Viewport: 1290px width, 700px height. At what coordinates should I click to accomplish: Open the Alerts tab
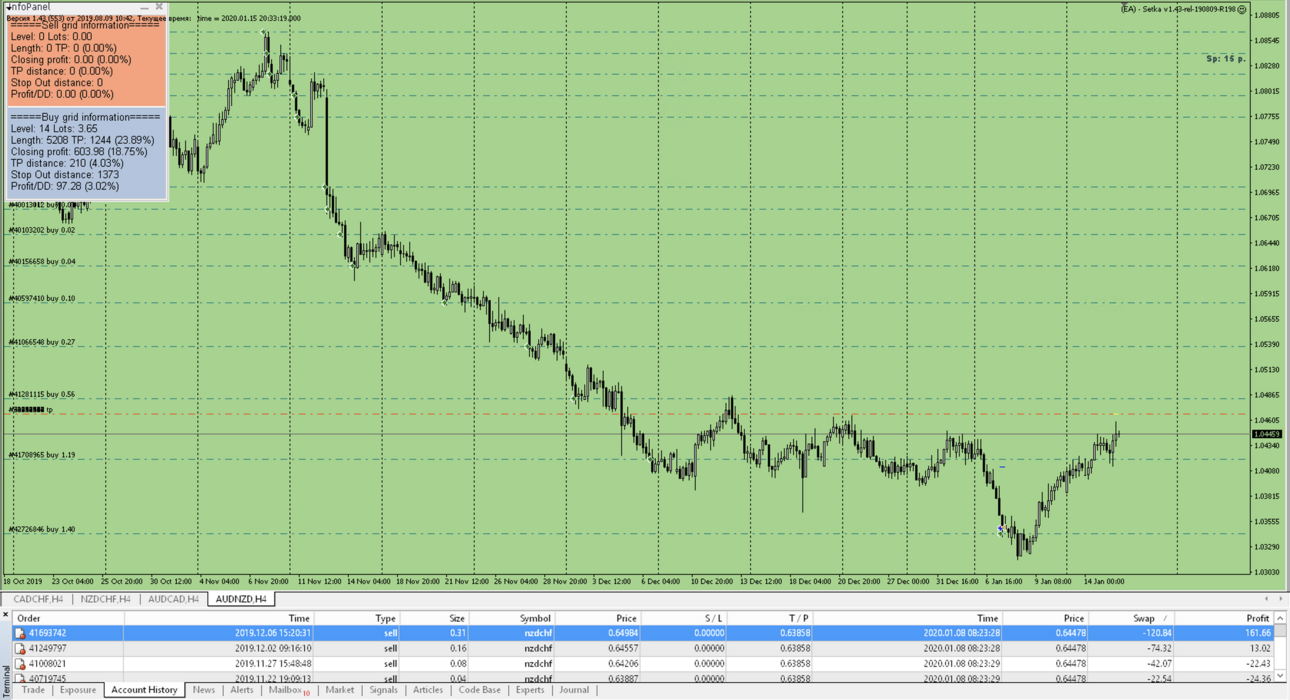(x=242, y=690)
